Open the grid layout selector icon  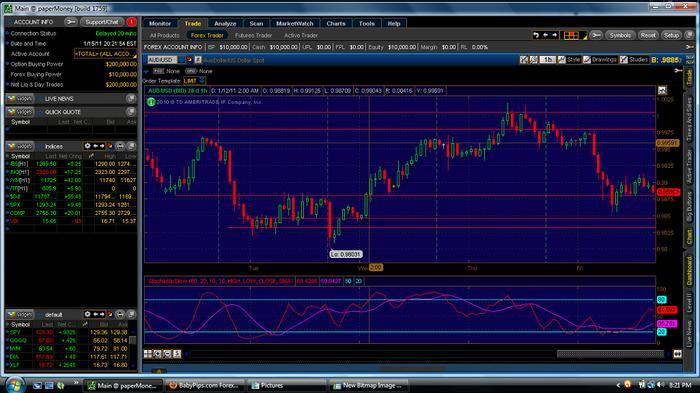point(571,35)
